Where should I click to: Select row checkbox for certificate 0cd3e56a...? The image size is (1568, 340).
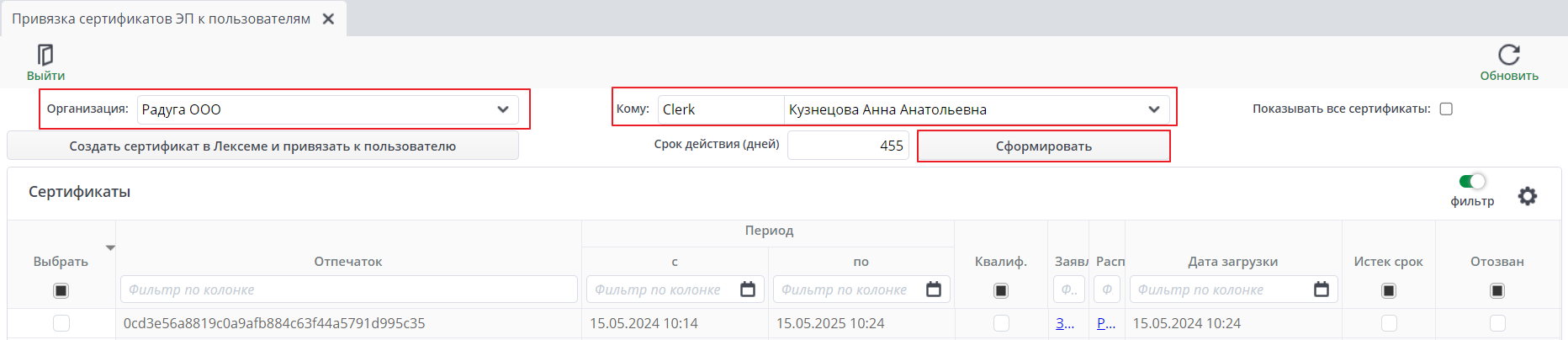(61, 323)
